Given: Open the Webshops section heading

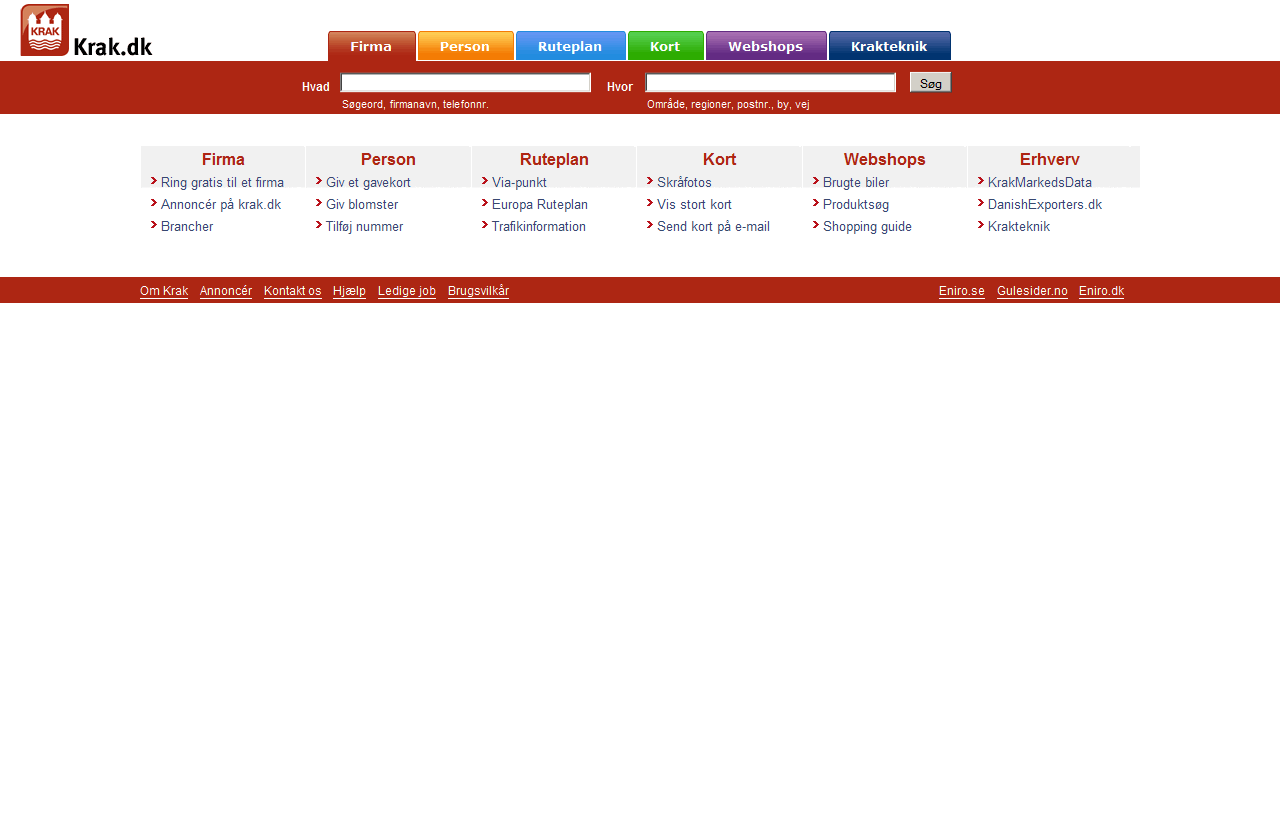Looking at the screenshot, I should 884,159.
